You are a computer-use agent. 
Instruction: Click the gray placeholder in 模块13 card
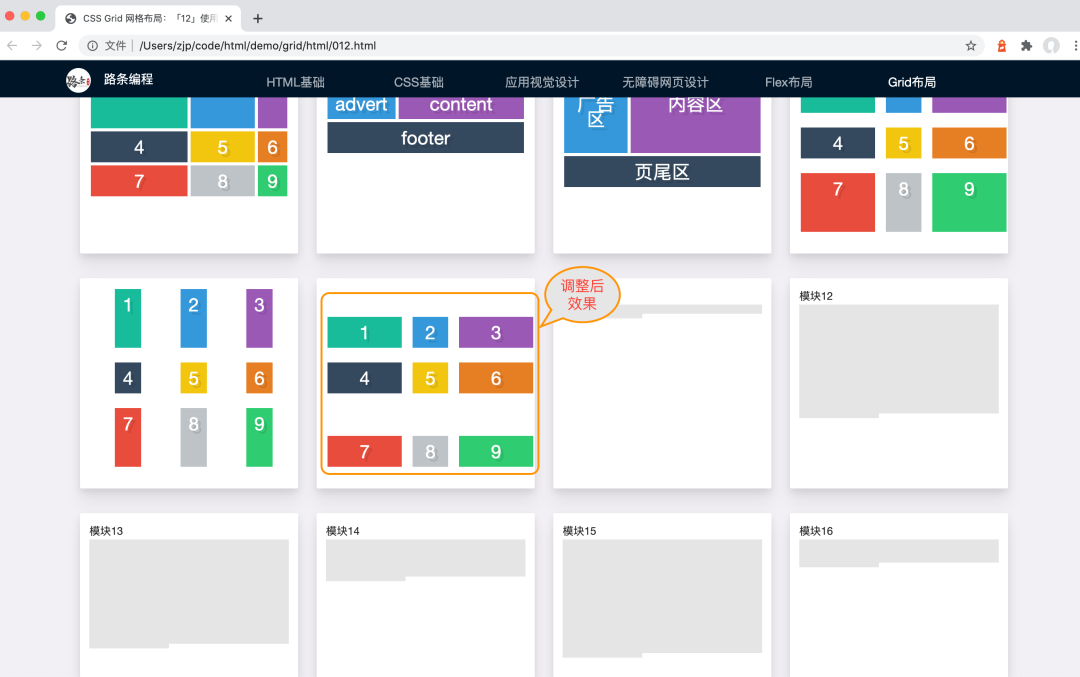189,593
